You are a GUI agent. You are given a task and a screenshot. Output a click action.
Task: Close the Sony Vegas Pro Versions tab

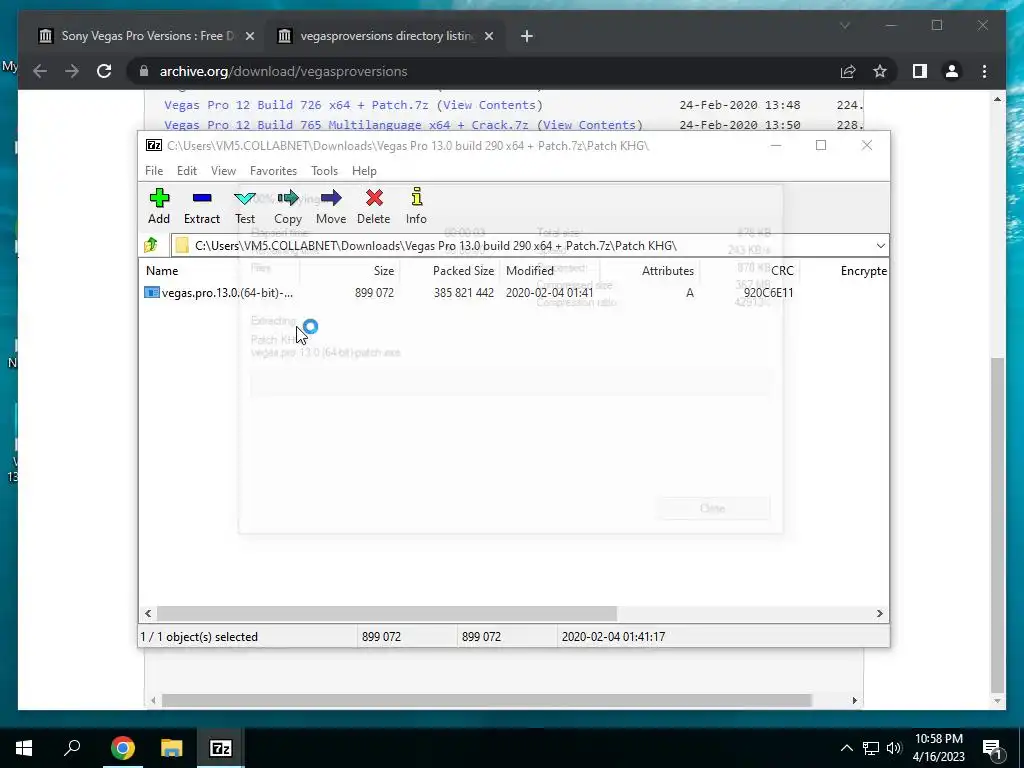point(249,37)
